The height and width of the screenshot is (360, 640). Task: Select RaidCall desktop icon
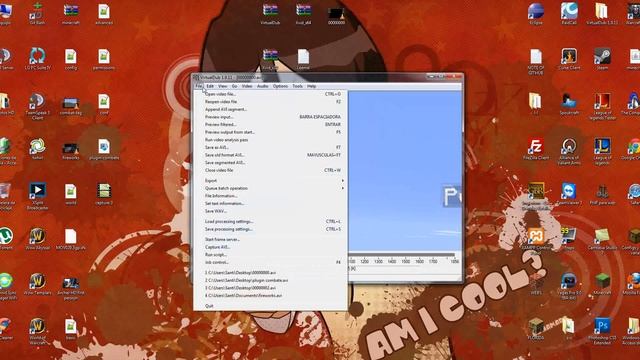[569, 14]
